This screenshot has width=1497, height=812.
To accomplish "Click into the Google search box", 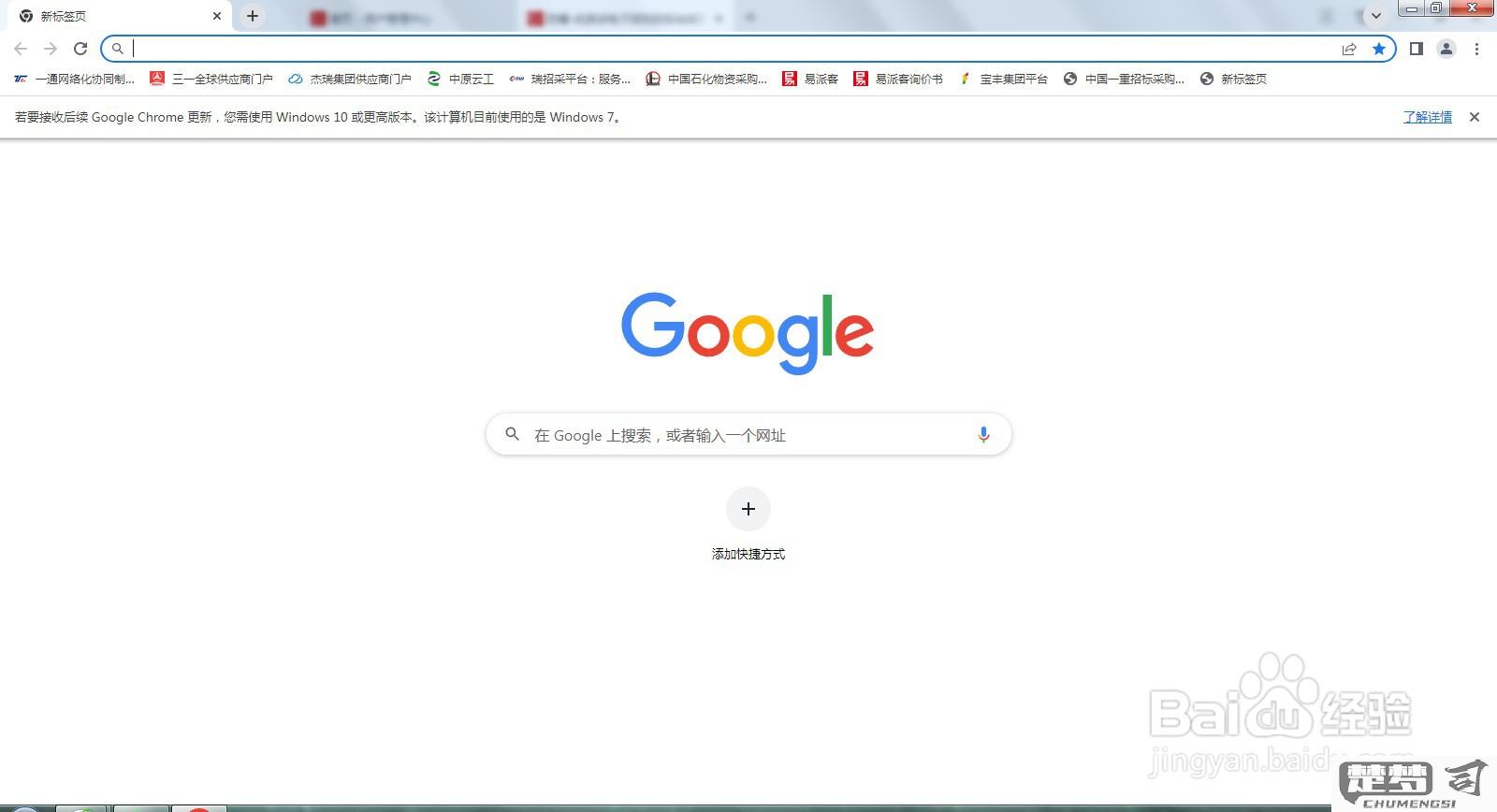I will [748, 435].
